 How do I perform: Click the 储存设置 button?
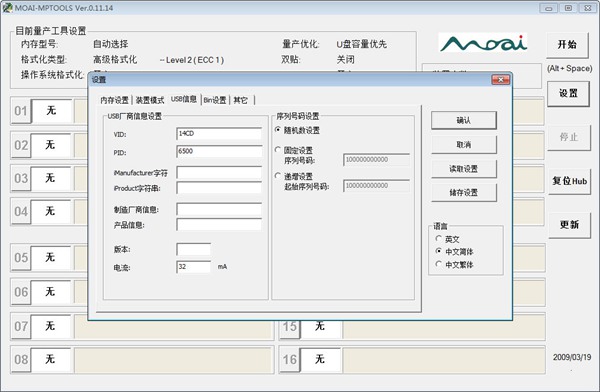coord(464,193)
